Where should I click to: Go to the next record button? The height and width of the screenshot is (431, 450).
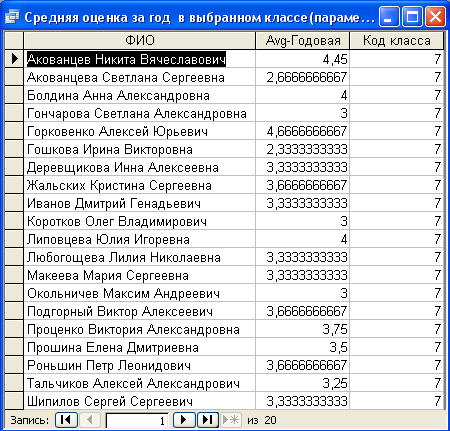184,420
